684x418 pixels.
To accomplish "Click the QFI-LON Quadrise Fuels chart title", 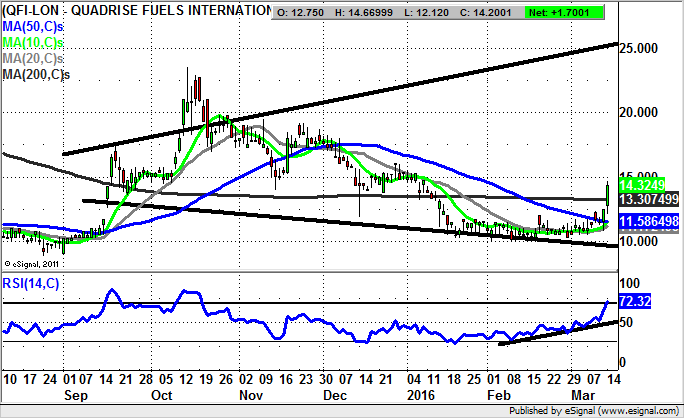I will point(136,11).
